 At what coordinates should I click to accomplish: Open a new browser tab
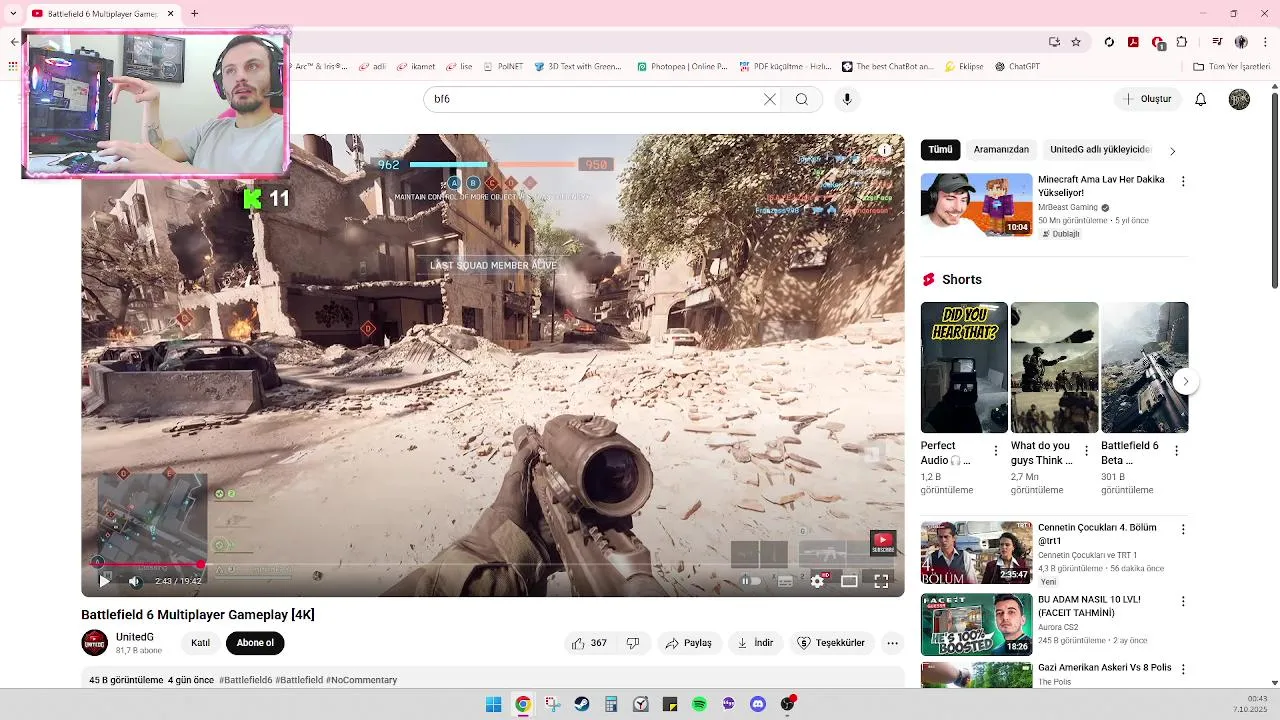194,14
